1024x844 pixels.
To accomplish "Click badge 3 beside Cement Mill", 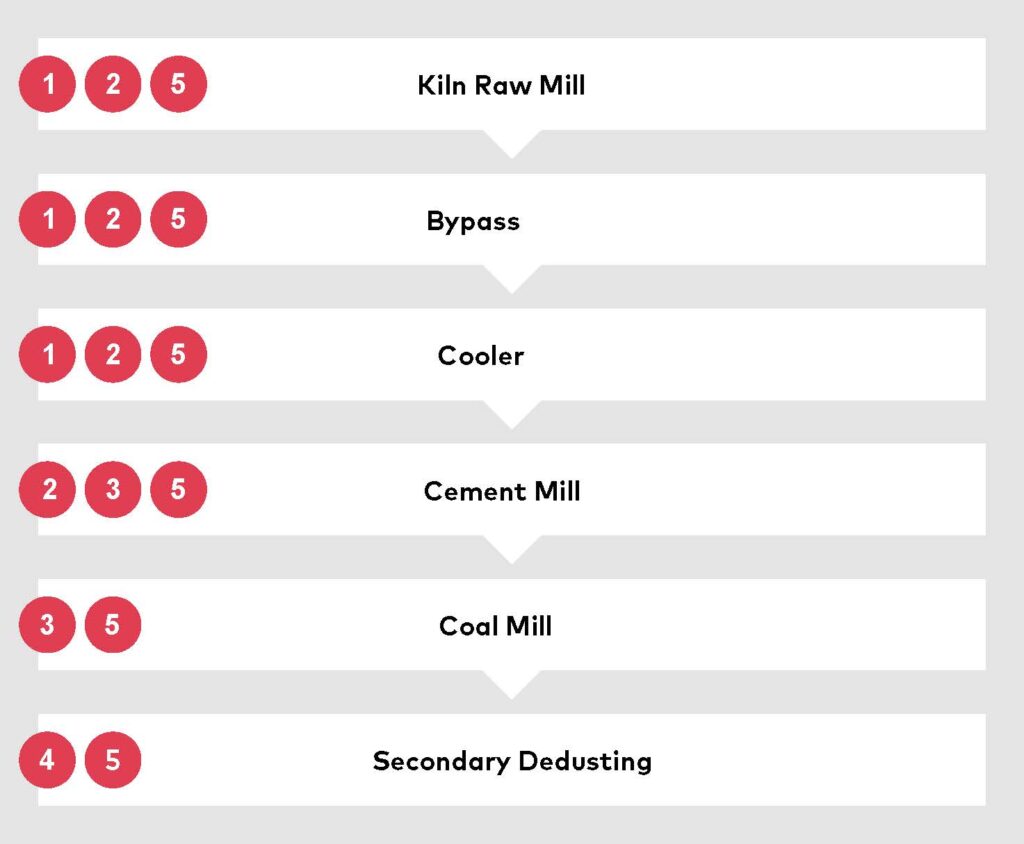I will tap(113, 489).
